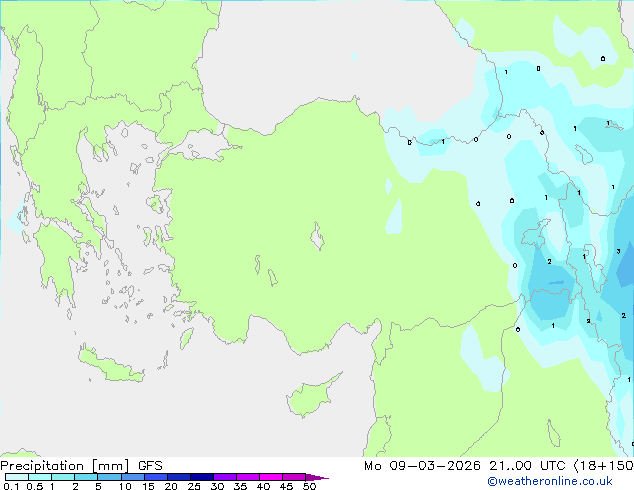
Task: Click the '30' legend scale label
Action: click(x=217, y=486)
